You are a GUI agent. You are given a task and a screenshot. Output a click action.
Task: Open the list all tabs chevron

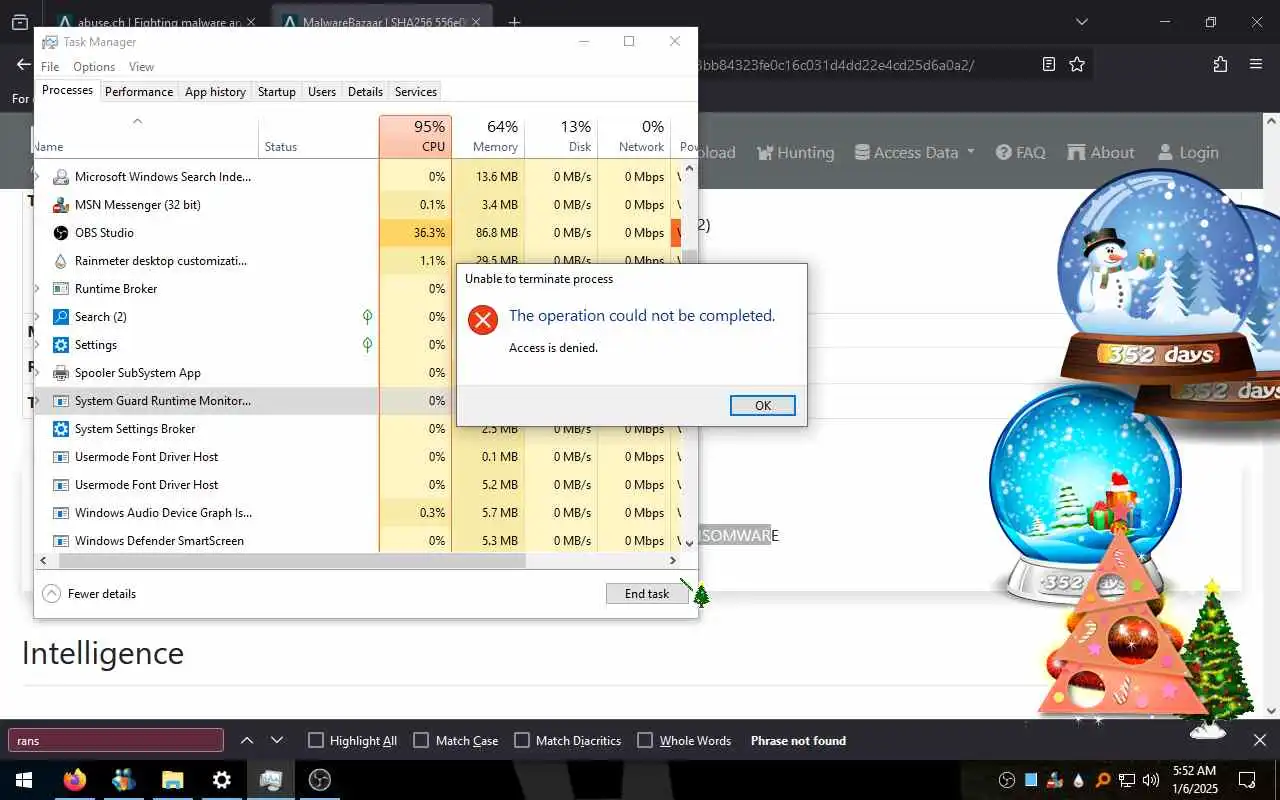[1081, 22]
